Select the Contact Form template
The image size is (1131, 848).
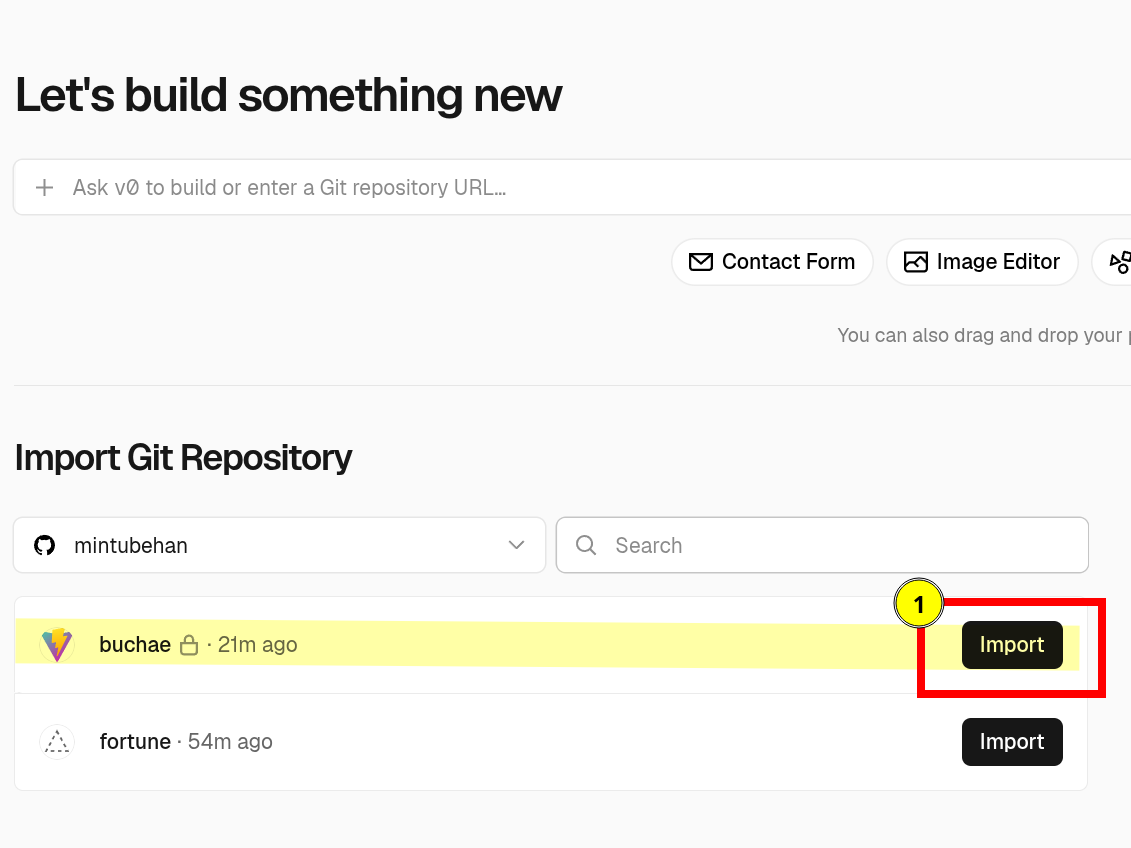click(x=773, y=262)
